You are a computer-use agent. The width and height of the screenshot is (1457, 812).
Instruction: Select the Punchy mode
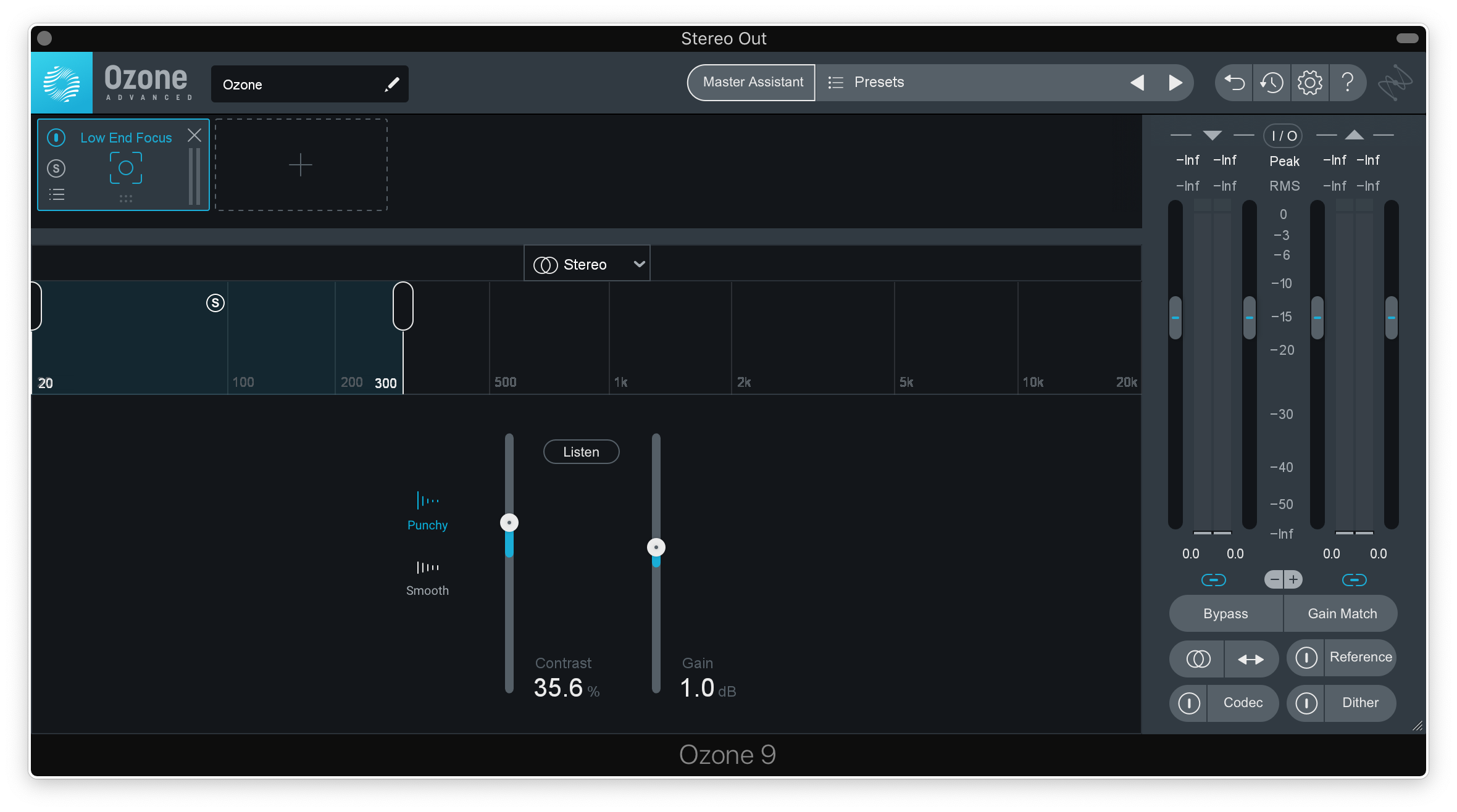(427, 511)
